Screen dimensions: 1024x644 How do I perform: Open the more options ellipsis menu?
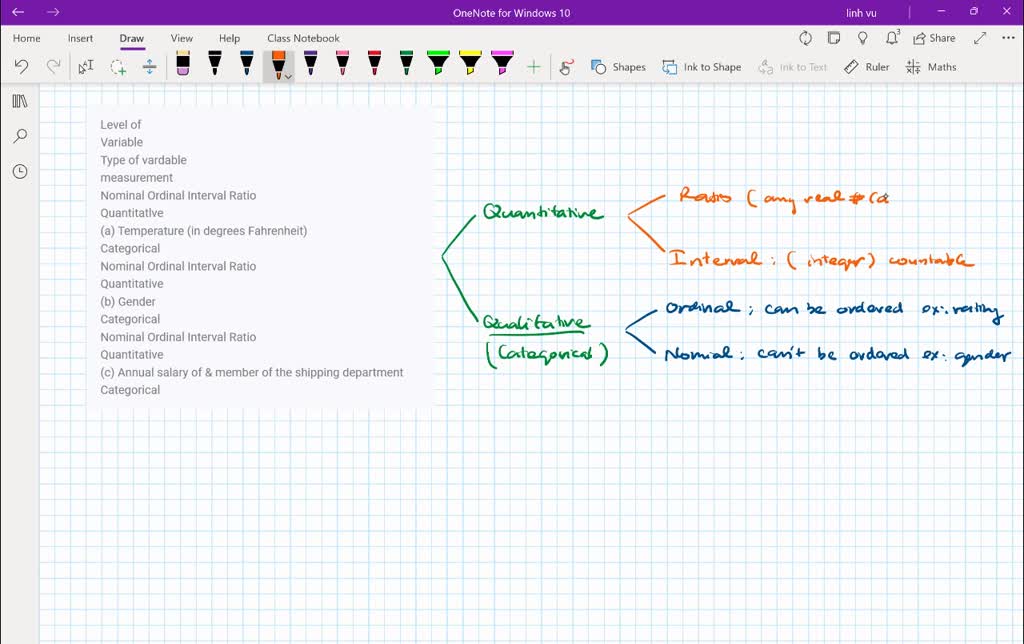pyautogui.click(x=1007, y=38)
